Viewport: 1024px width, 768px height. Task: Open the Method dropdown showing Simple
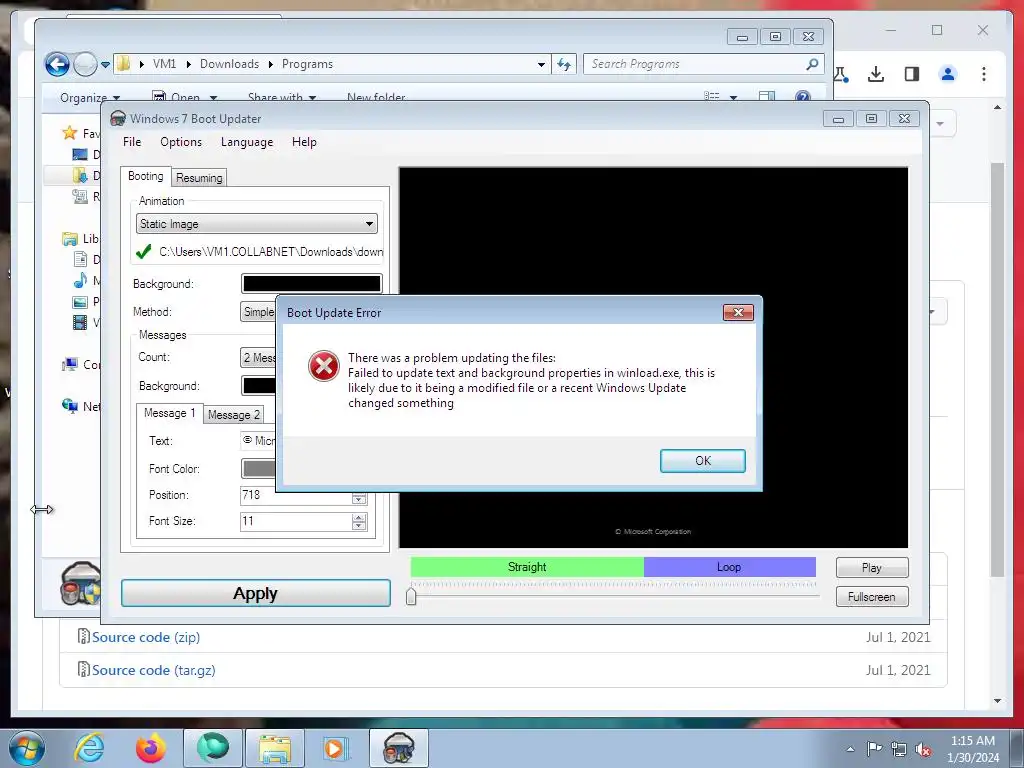pyautogui.click(x=258, y=312)
